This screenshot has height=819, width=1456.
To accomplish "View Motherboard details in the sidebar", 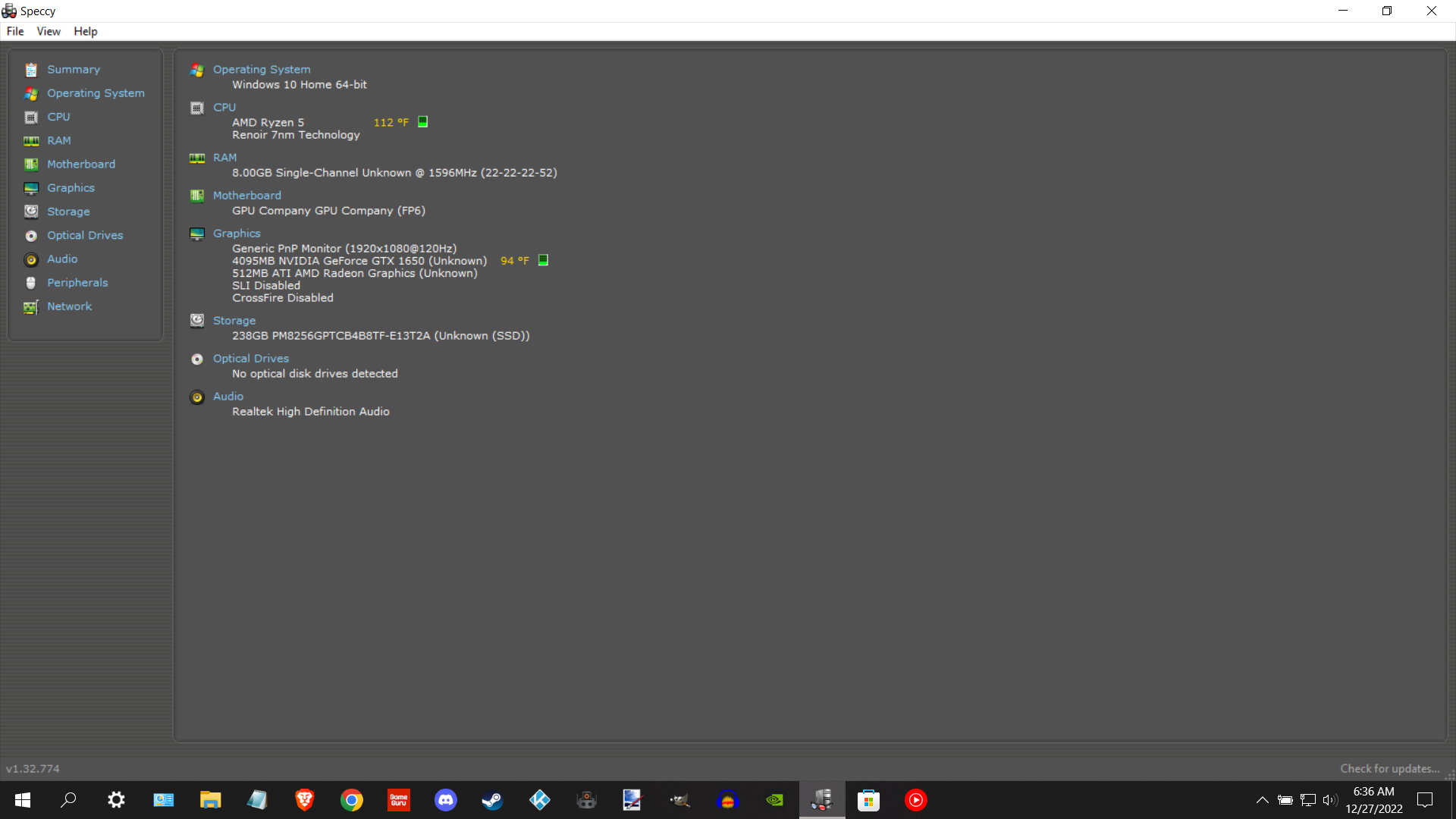I will click(x=80, y=164).
